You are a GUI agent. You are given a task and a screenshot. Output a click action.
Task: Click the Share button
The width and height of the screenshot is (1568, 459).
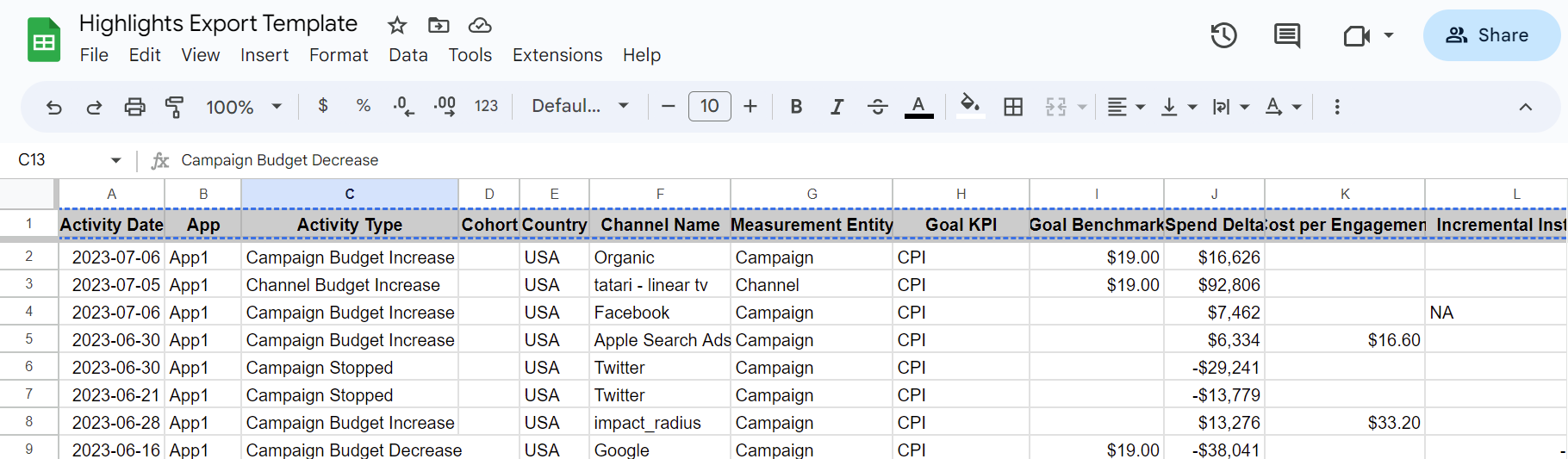1490,35
